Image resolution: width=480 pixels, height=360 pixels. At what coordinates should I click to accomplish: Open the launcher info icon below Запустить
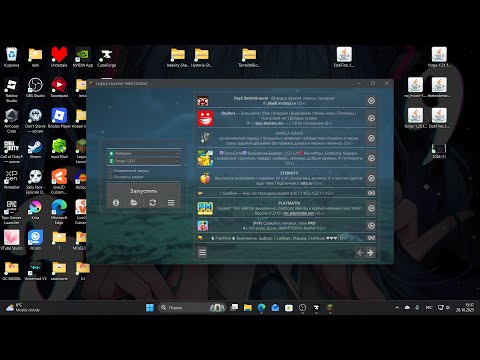116,203
